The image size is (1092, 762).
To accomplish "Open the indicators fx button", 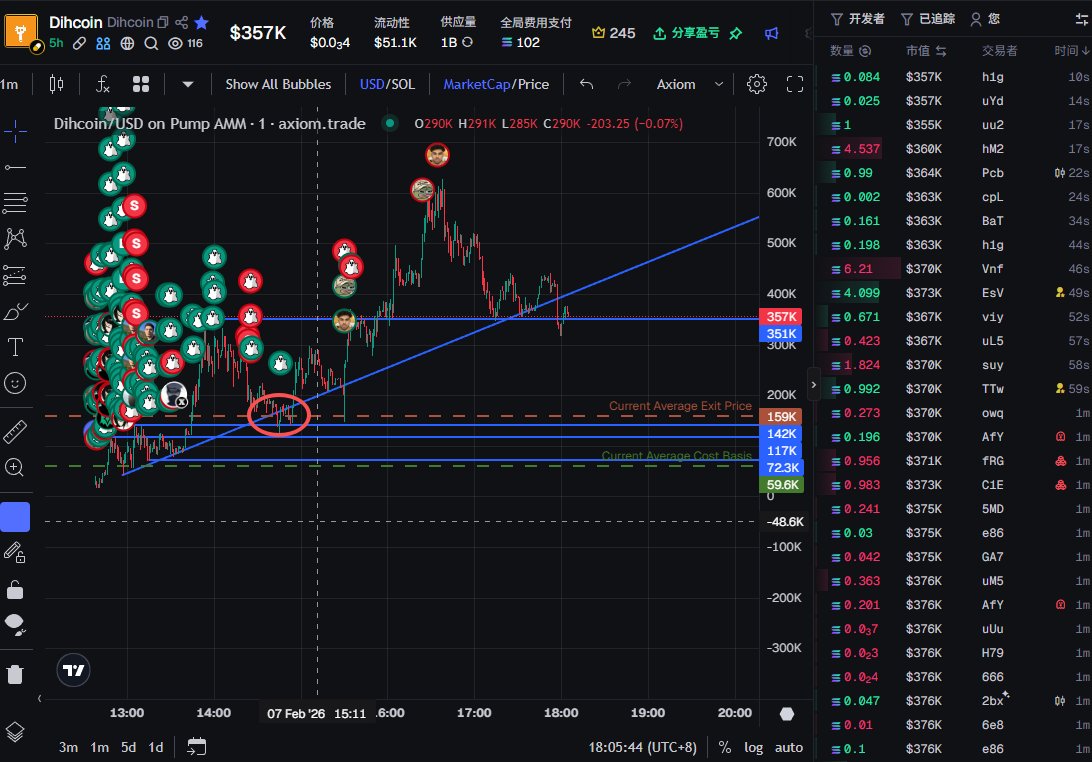I will point(102,84).
